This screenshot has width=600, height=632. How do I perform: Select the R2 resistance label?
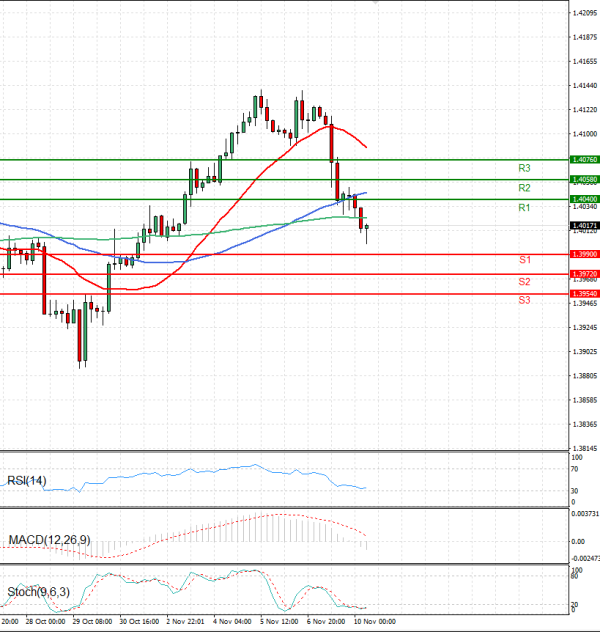[x=524, y=188]
